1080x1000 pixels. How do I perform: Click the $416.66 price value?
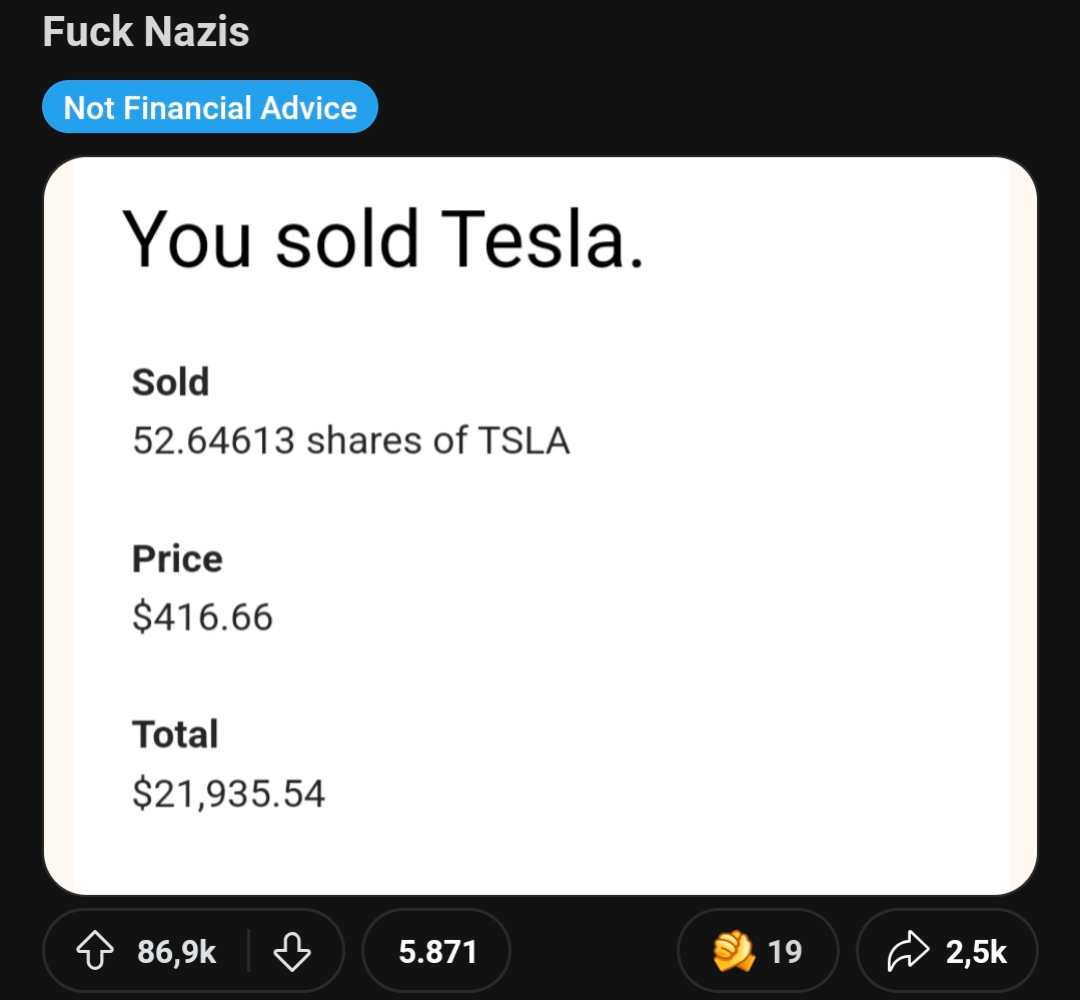pos(202,616)
